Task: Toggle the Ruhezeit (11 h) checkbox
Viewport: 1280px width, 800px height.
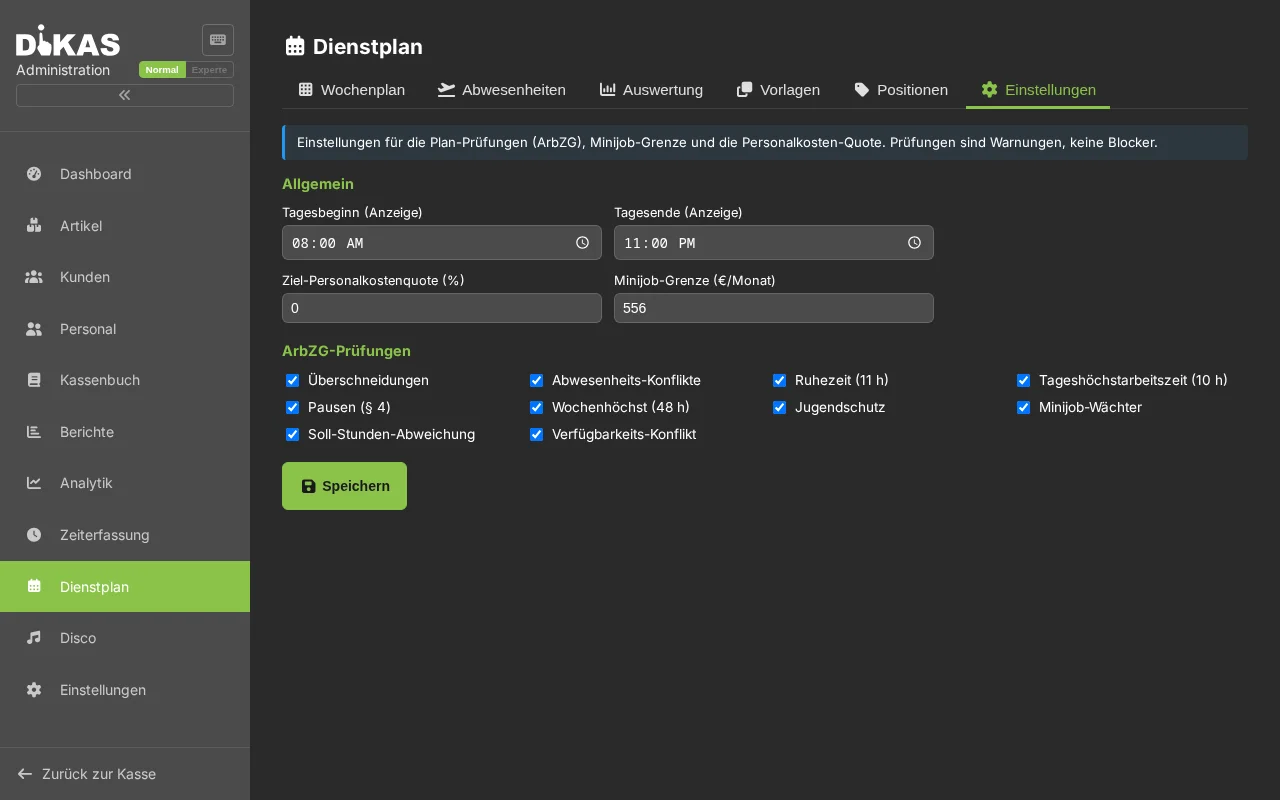Action: click(x=780, y=380)
